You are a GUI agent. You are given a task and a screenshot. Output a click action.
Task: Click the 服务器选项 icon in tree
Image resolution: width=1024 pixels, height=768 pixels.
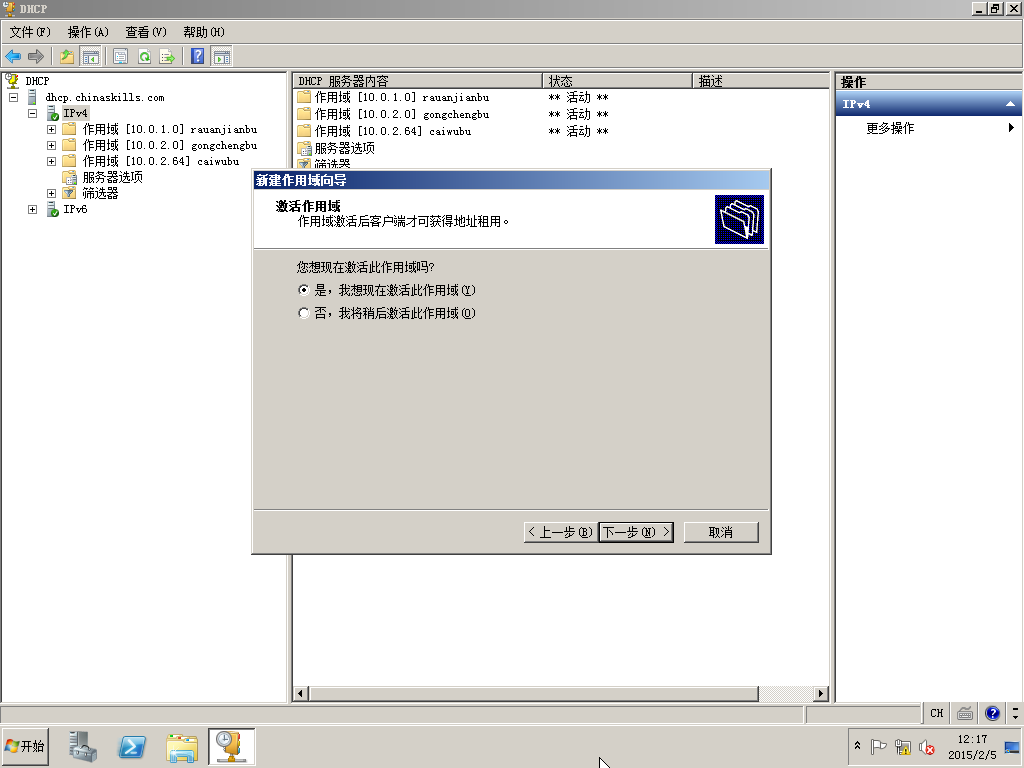tap(69, 178)
